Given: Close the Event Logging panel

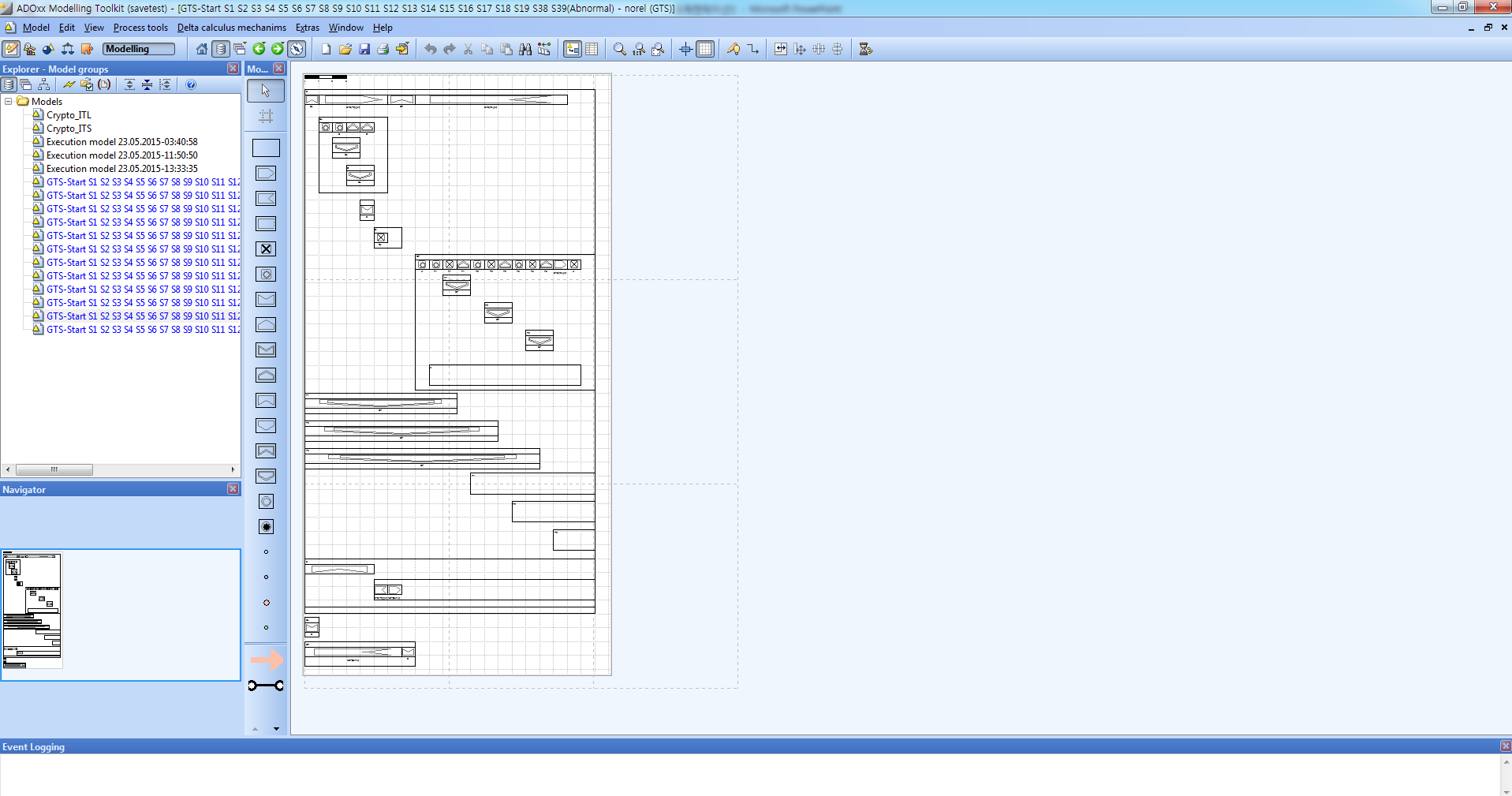Looking at the screenshot, I should (x=1505, y=746).
